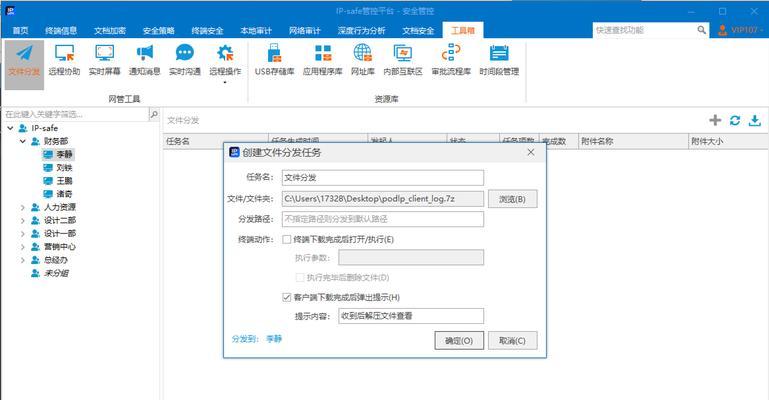Select the 文件分发 file distribution tool

(24, 64)
